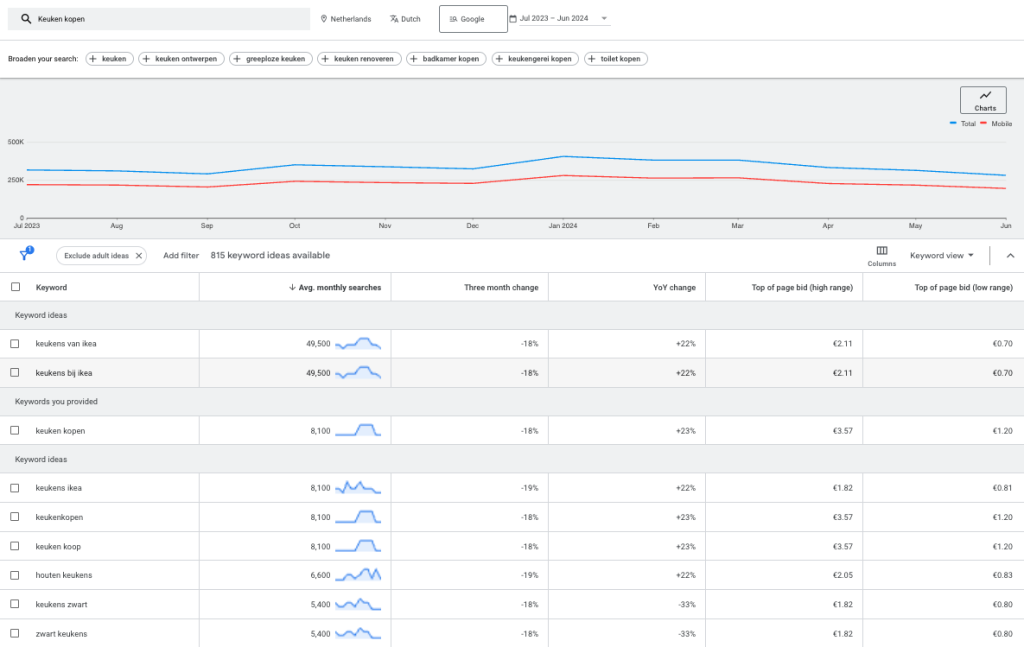This screenshot has width=1024, height=647.
Task: Click the search magnifier icon
Action: coord(25,19)
